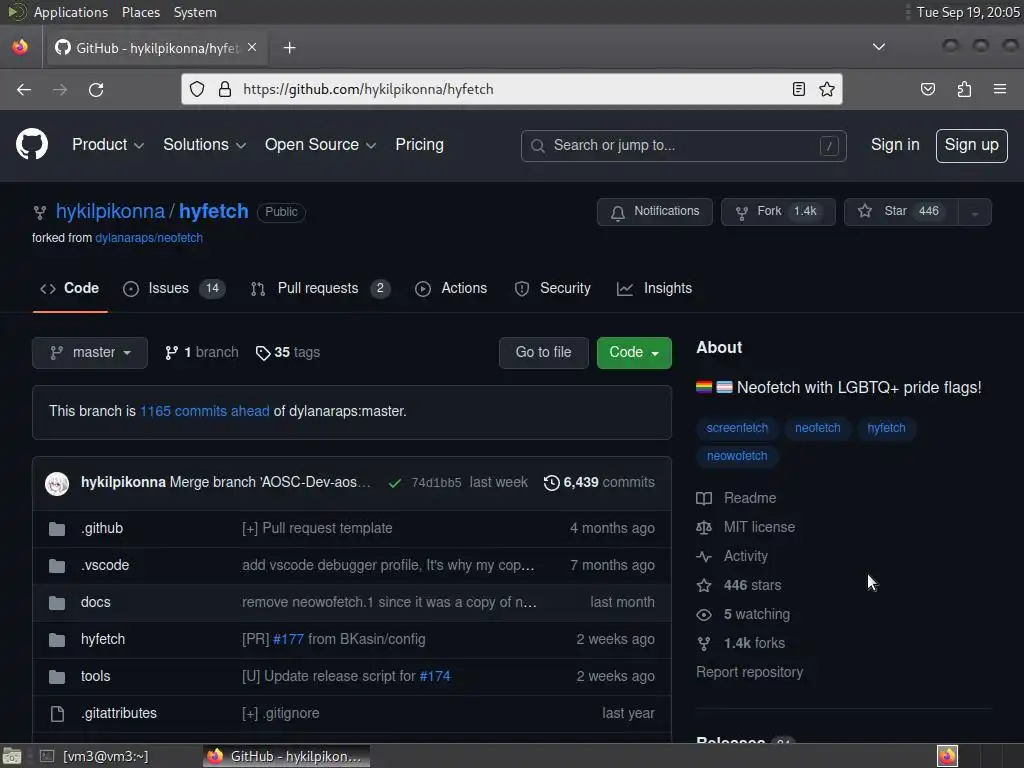Open the hyfetch folder
1024x768 pixels.
[x=103, y=639]
